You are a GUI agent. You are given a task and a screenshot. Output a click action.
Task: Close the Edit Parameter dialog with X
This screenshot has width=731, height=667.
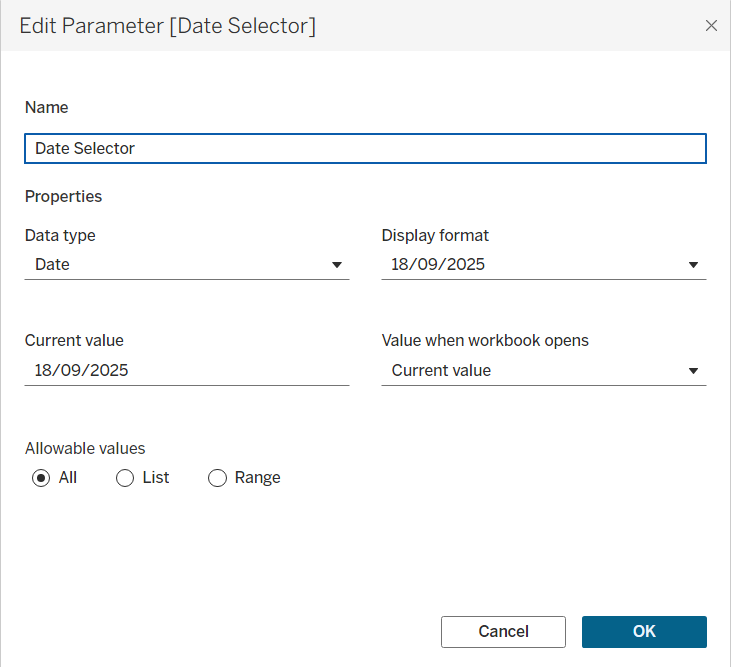point(711,26)
